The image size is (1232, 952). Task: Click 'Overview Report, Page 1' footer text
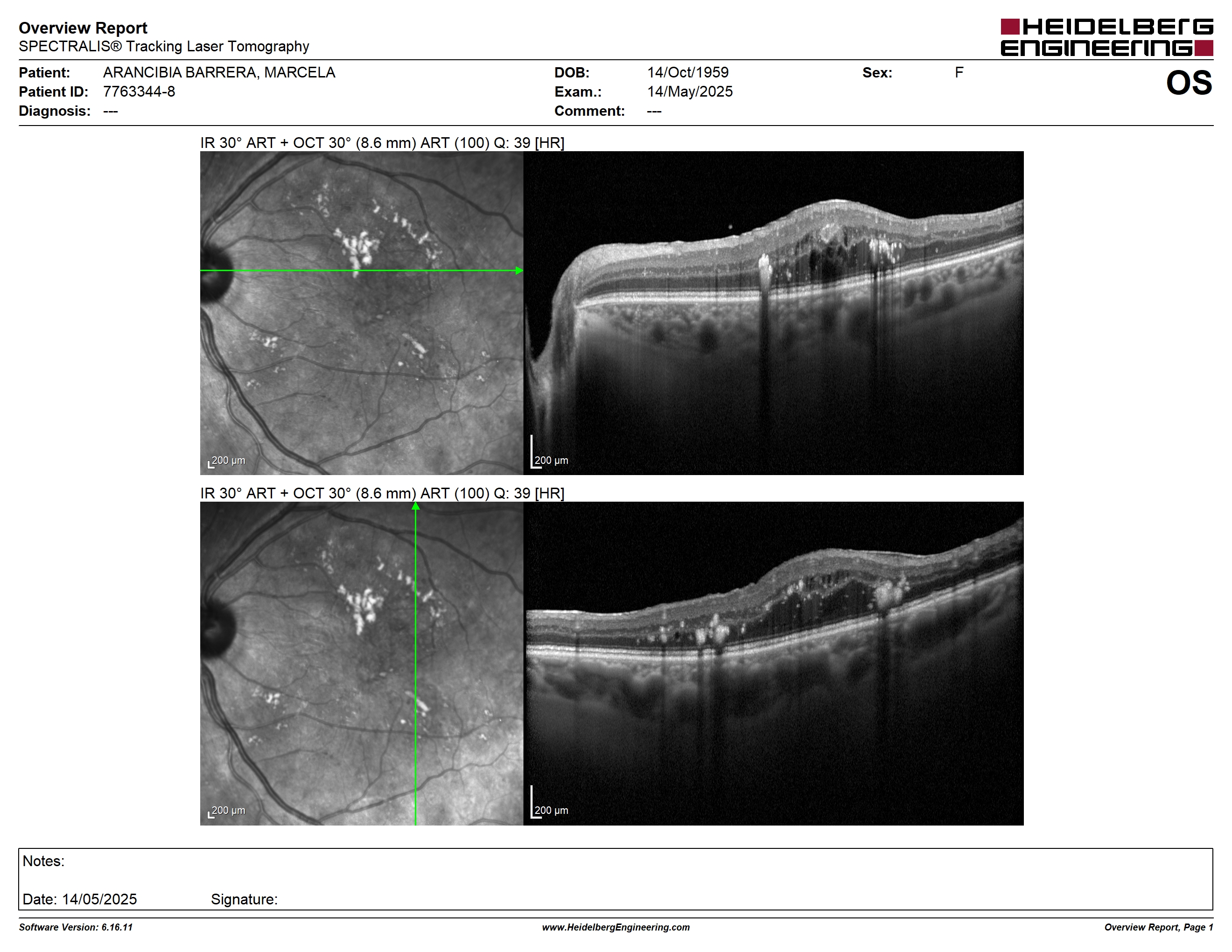pyautogui.click(x=1159, y=927)
